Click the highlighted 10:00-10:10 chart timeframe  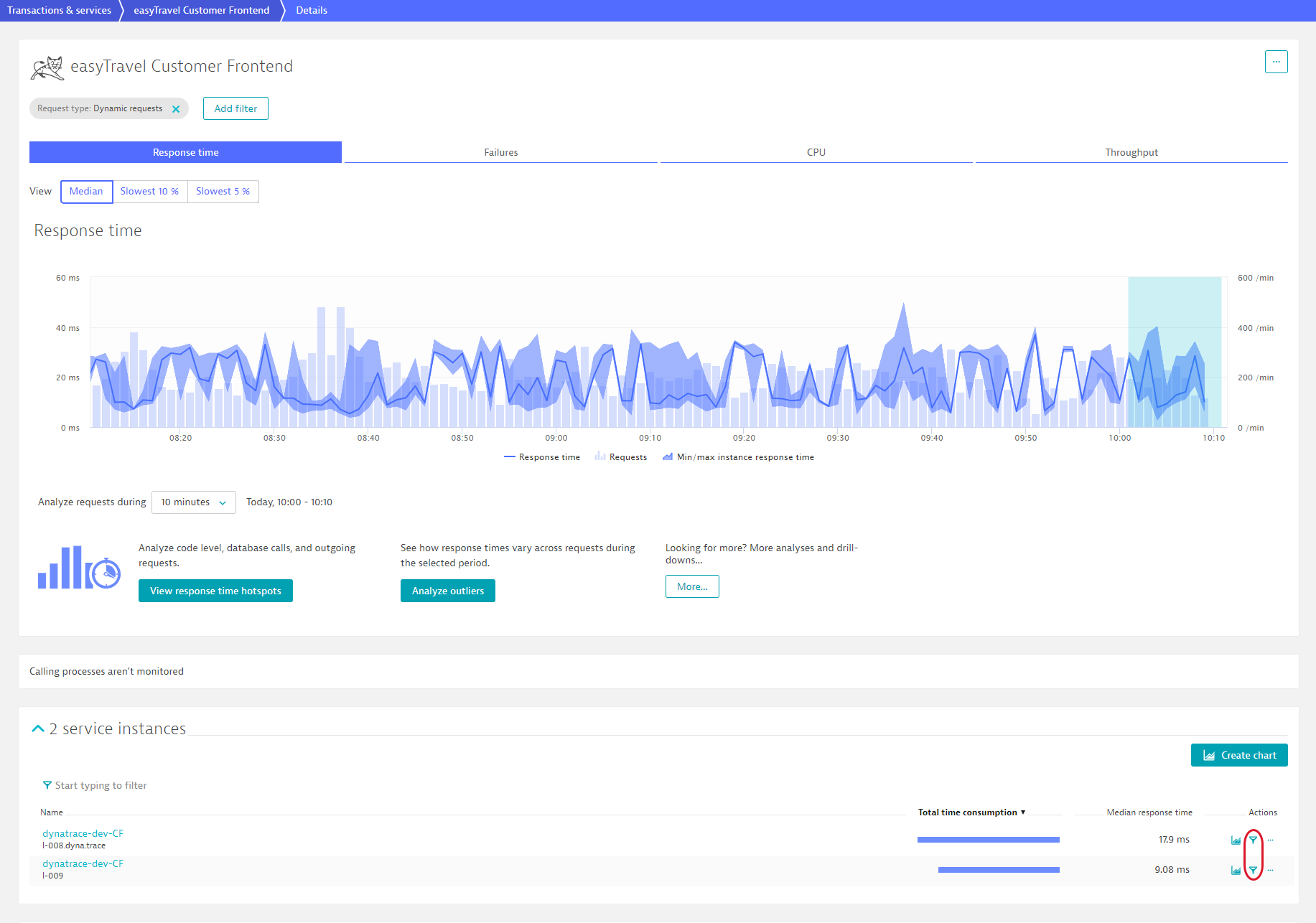pyautogui.click(x=1175, y=352)
